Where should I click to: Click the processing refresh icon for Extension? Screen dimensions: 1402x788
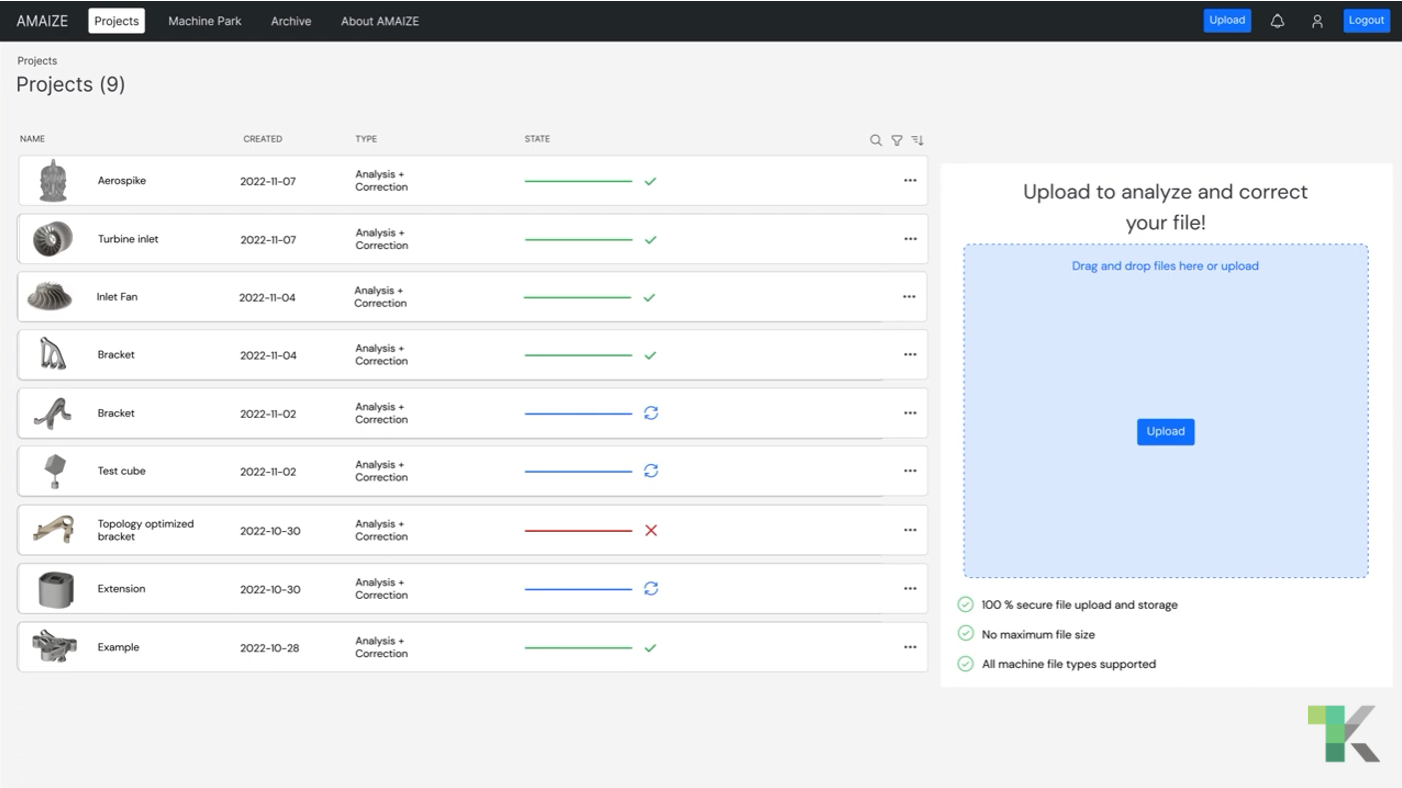651,589
